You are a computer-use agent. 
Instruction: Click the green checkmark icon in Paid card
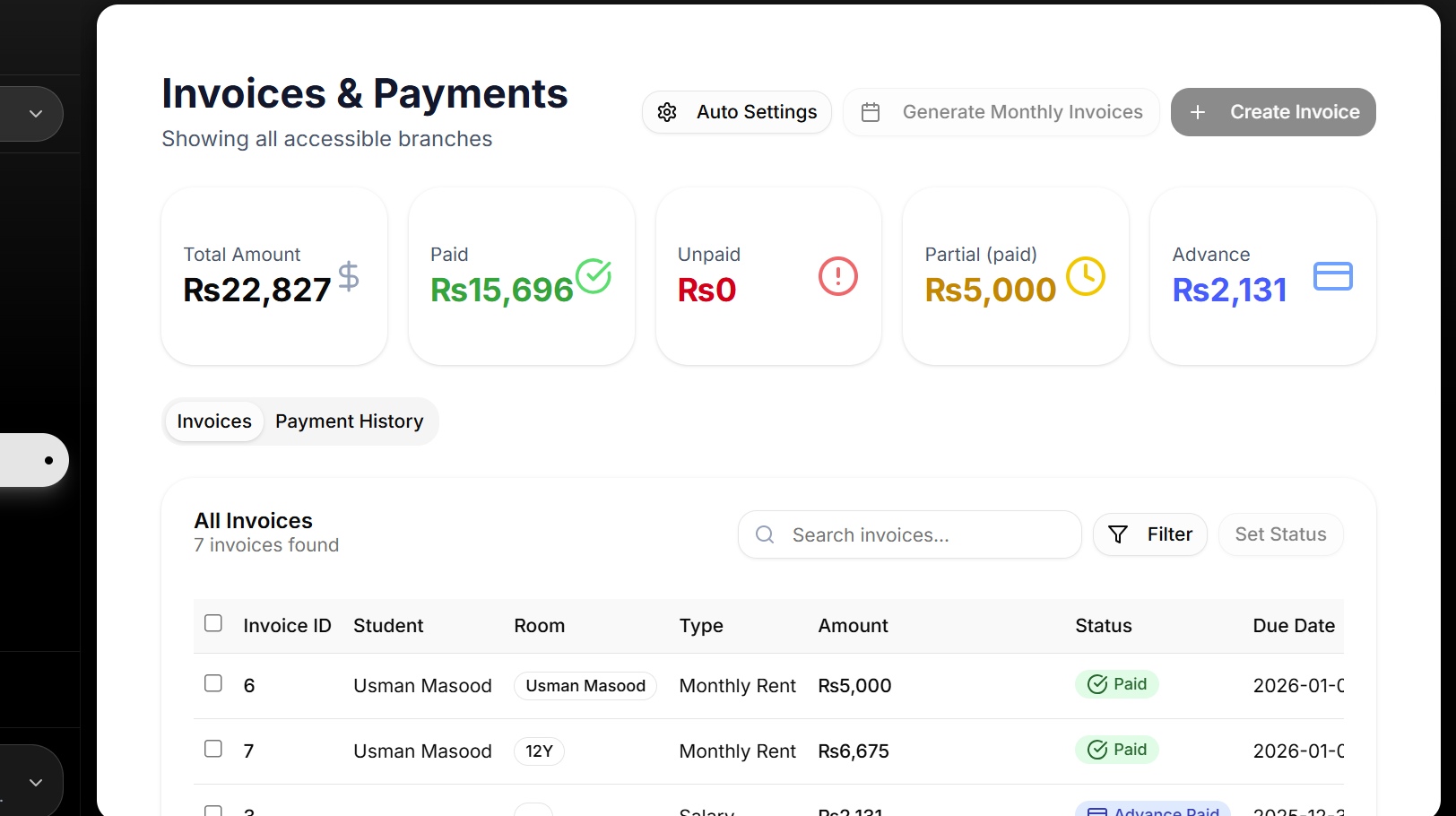594,276
